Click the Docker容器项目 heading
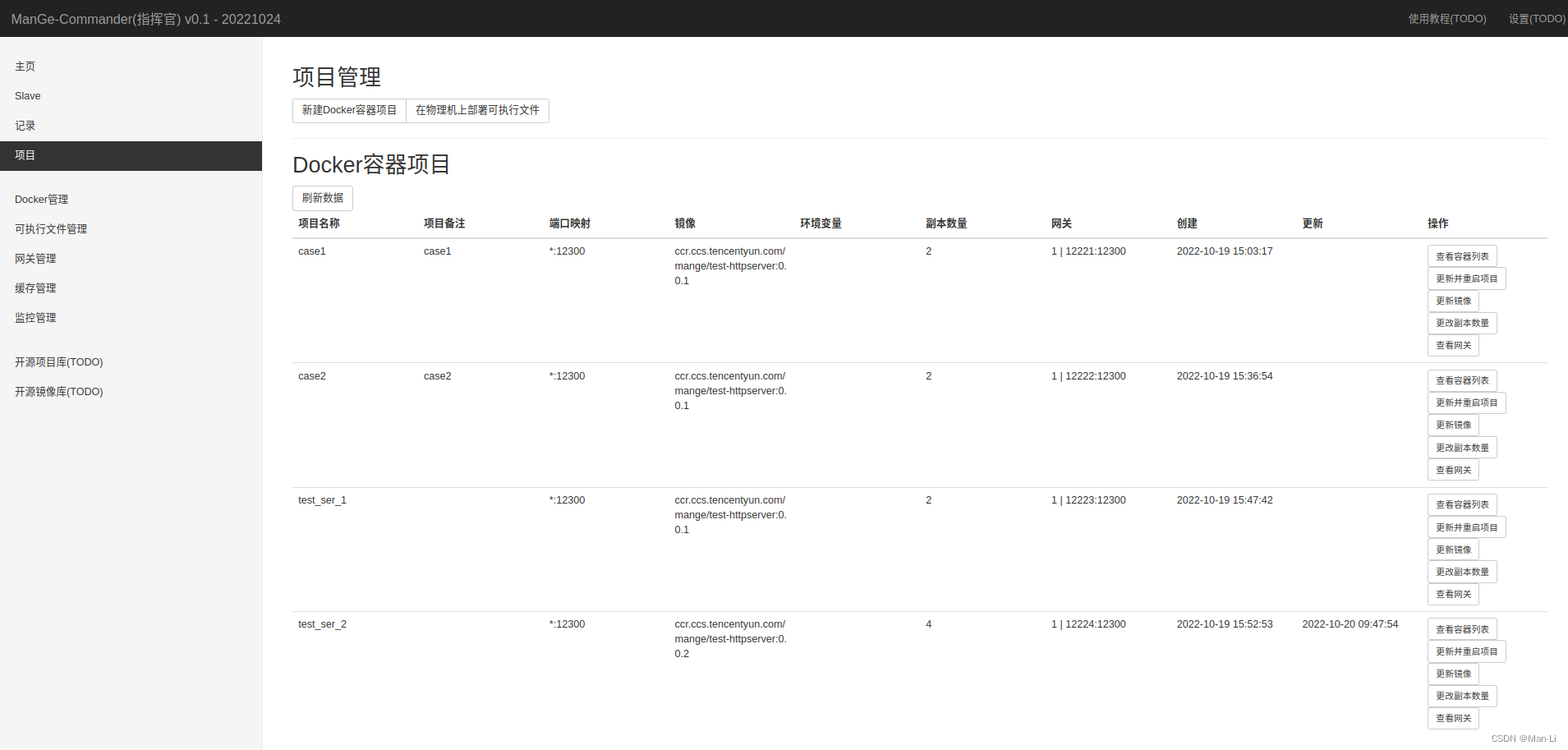Image resolution: width=1568 pixels, height=750 pixels. click(371, 164)
